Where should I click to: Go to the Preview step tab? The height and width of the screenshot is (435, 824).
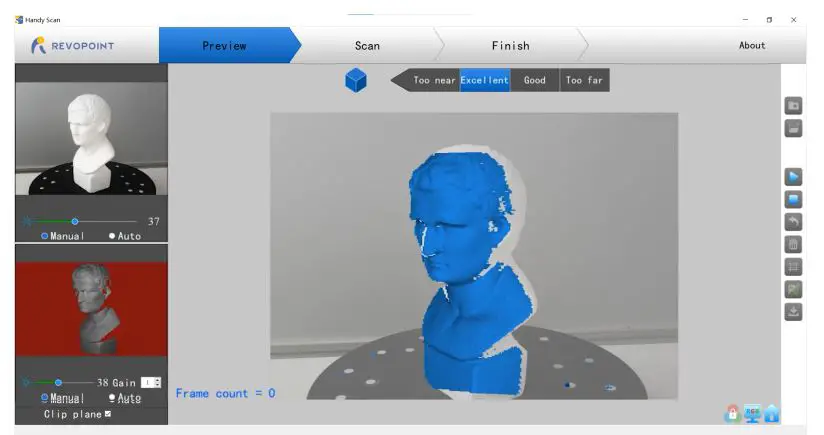tap(224, 46)
